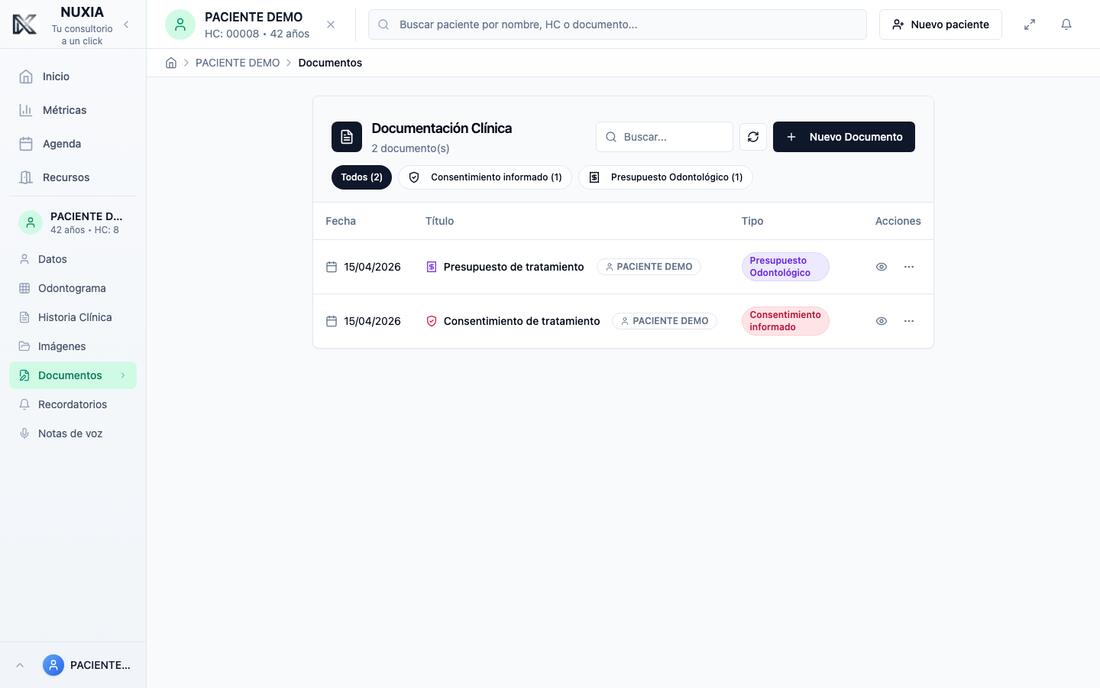Open Historia Clínica section
This screenshot has height=688, width=1100.
tap(72, 318)
